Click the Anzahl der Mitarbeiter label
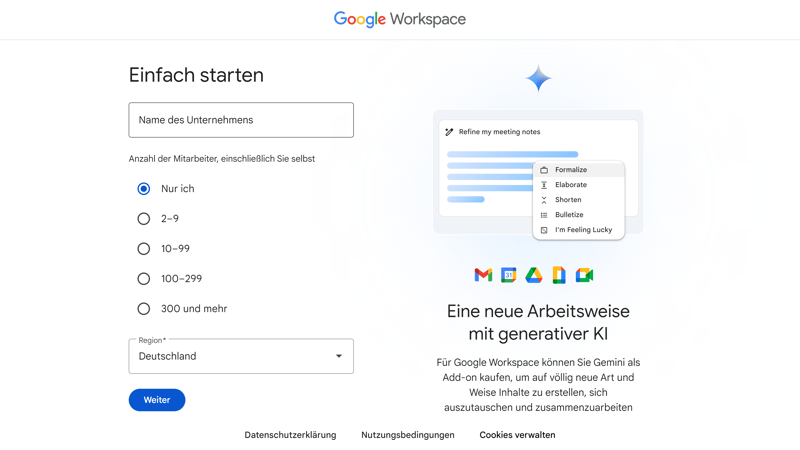This screenshot has width=800, height=450. coord(221,159)
